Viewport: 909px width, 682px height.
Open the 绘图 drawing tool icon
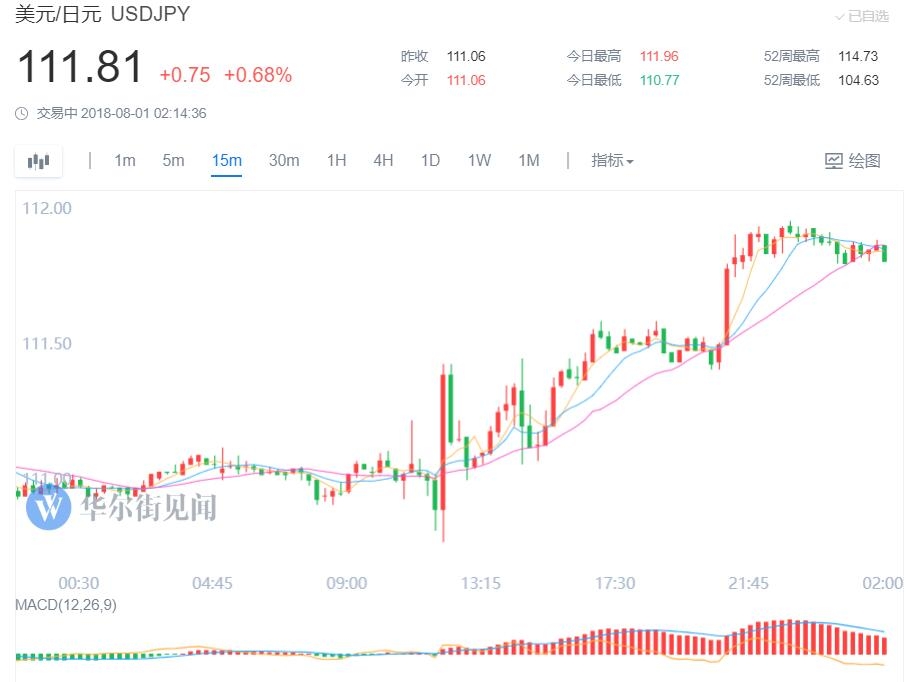[834, 161]
